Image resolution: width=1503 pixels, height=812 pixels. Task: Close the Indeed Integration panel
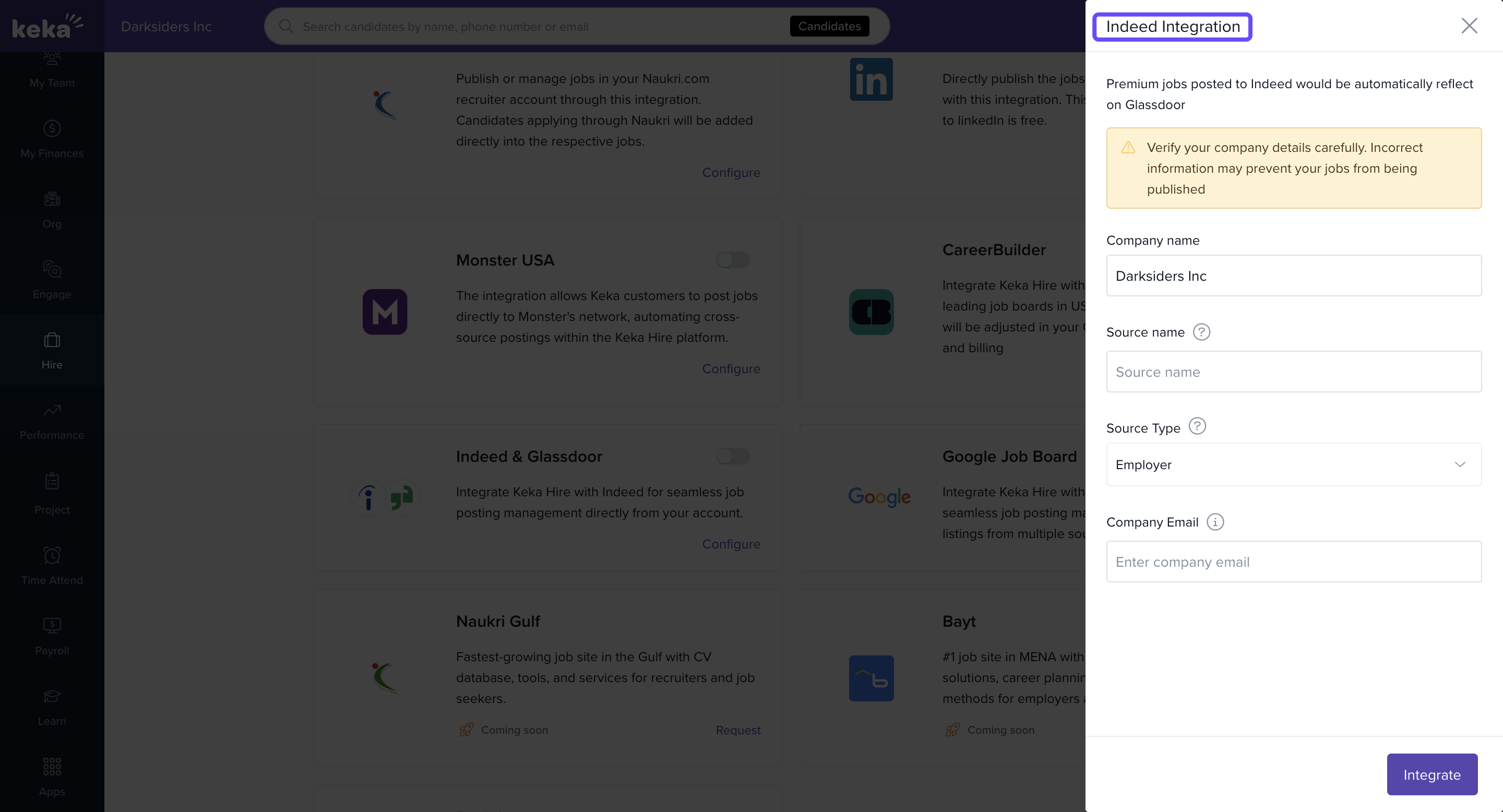point(1469,26)
